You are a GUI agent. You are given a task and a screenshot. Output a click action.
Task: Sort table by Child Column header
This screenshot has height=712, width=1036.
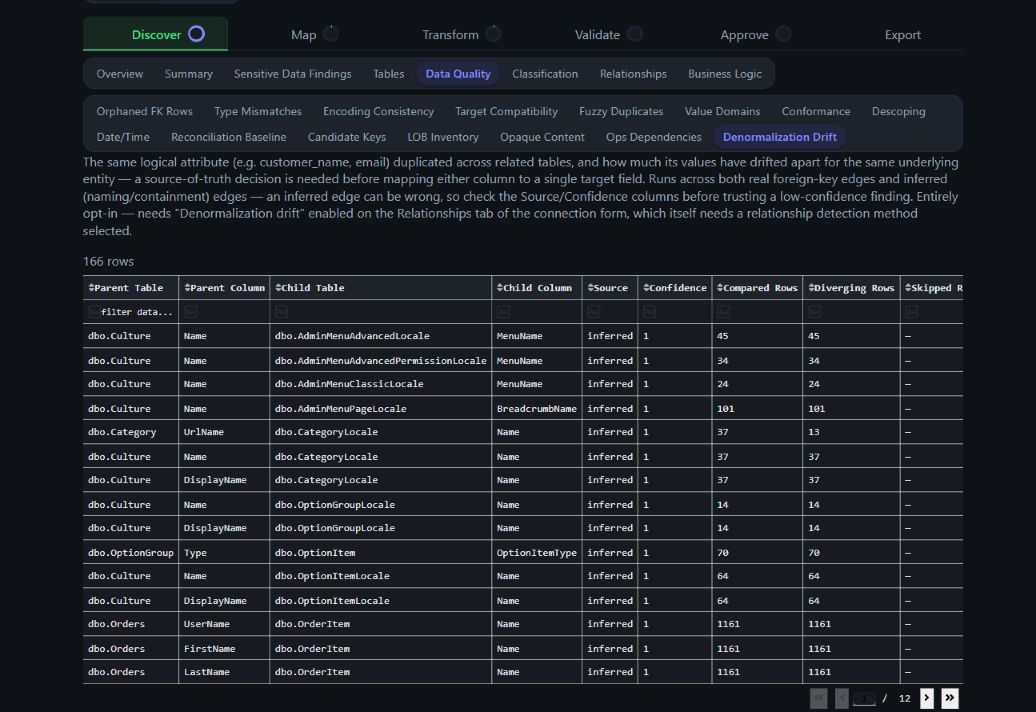click(x=534, y=288)
